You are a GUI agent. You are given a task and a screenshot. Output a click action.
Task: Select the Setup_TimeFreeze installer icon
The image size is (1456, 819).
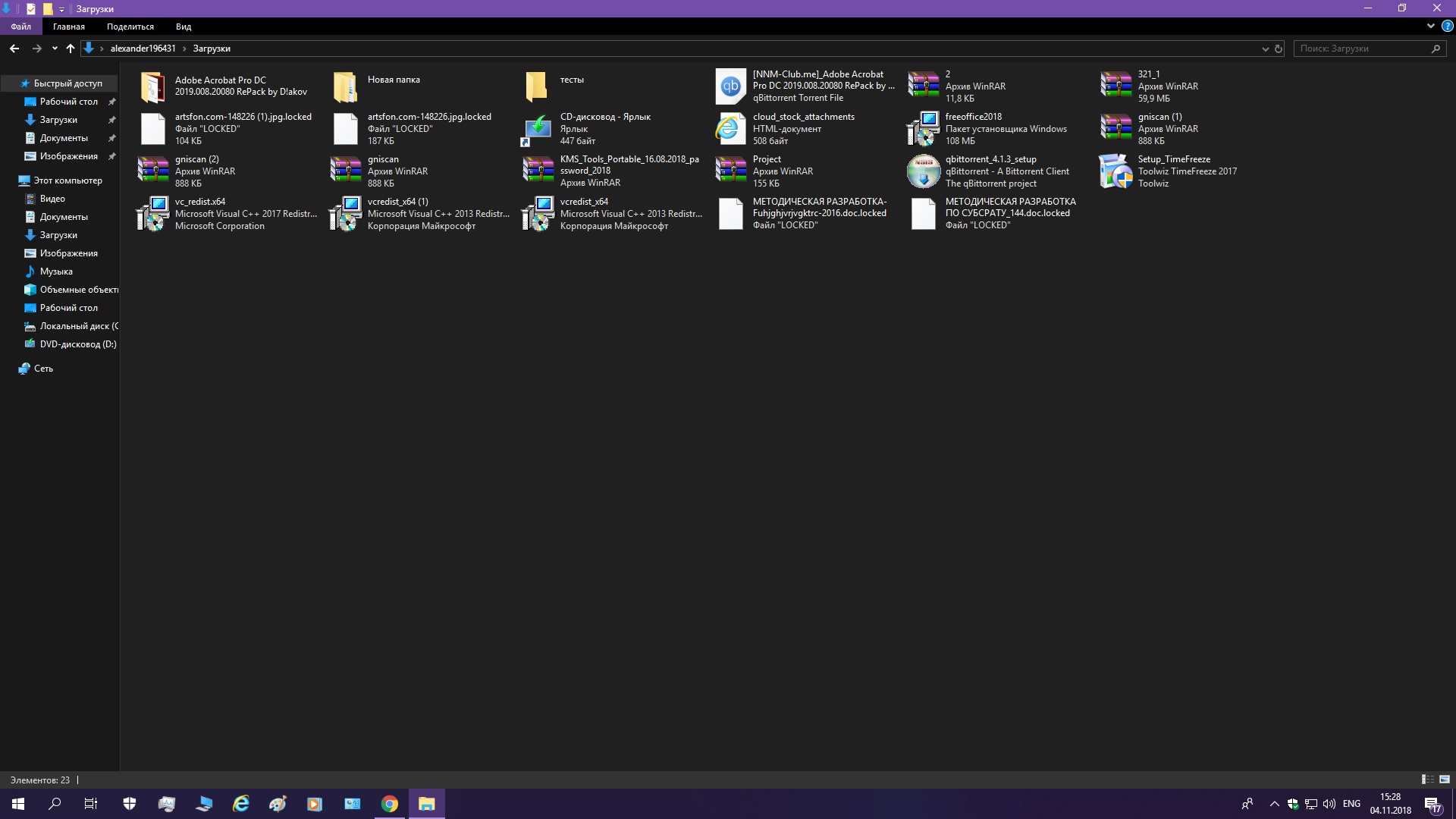click(1115, 171)
